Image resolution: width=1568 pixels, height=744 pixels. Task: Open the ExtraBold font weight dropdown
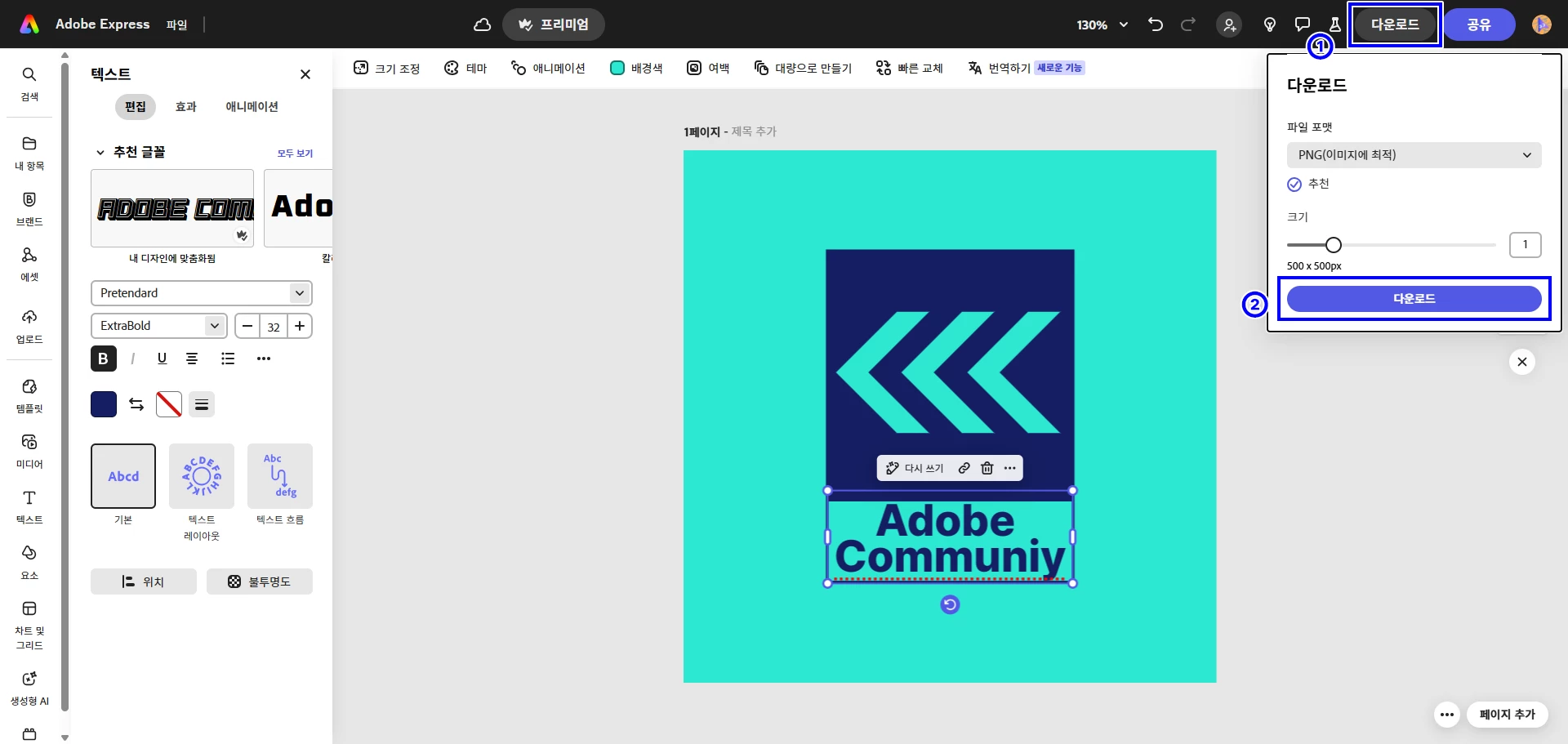pos(159,326)
